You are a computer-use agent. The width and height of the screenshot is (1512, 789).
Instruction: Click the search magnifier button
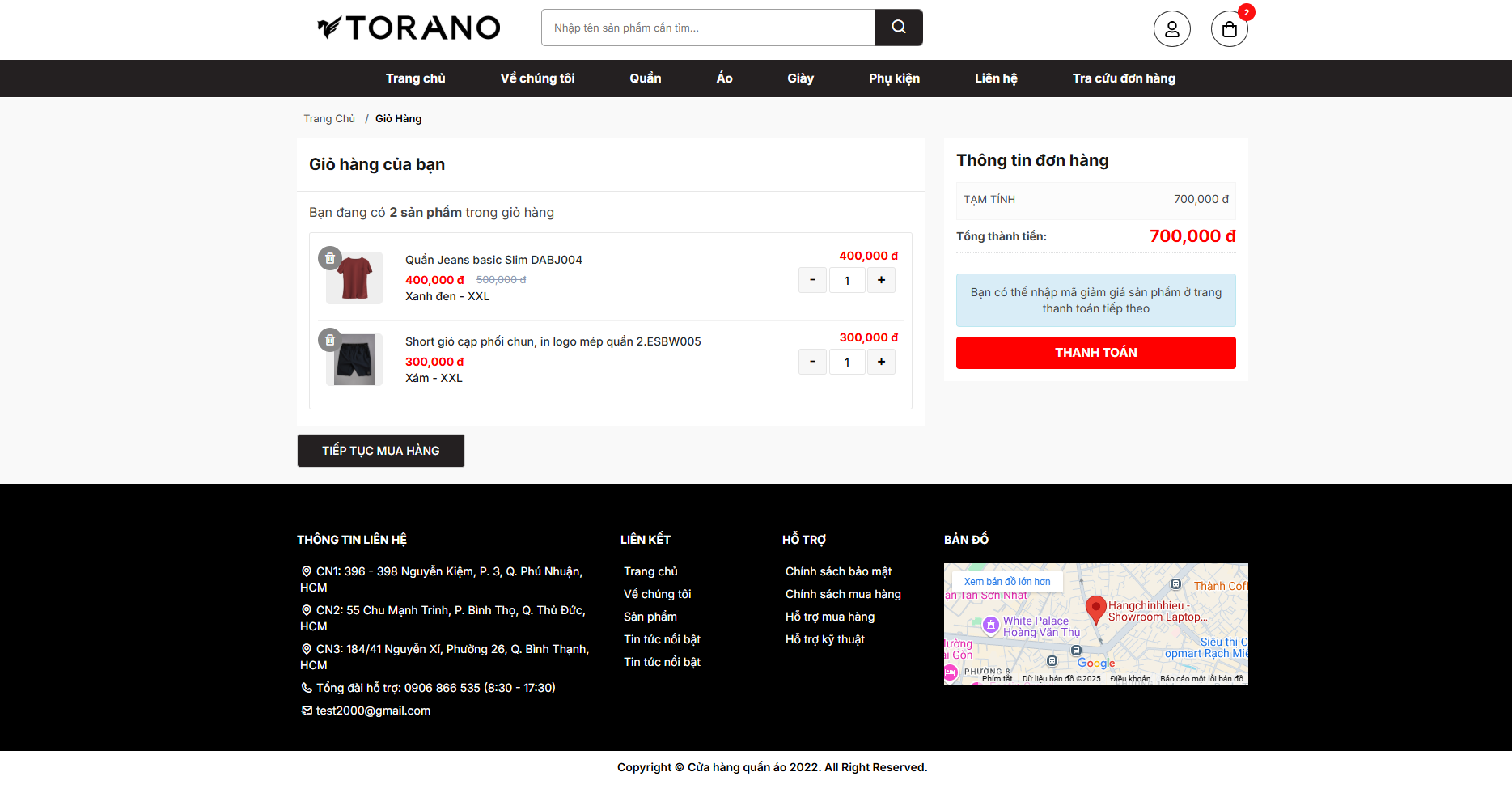pyautogui.click(x=898, y=28)
